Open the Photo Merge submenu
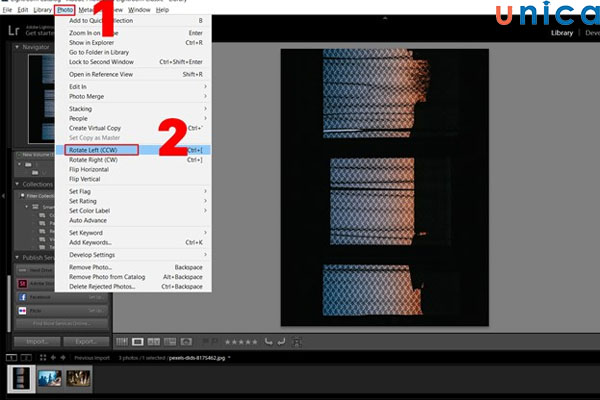 [133, 96]
